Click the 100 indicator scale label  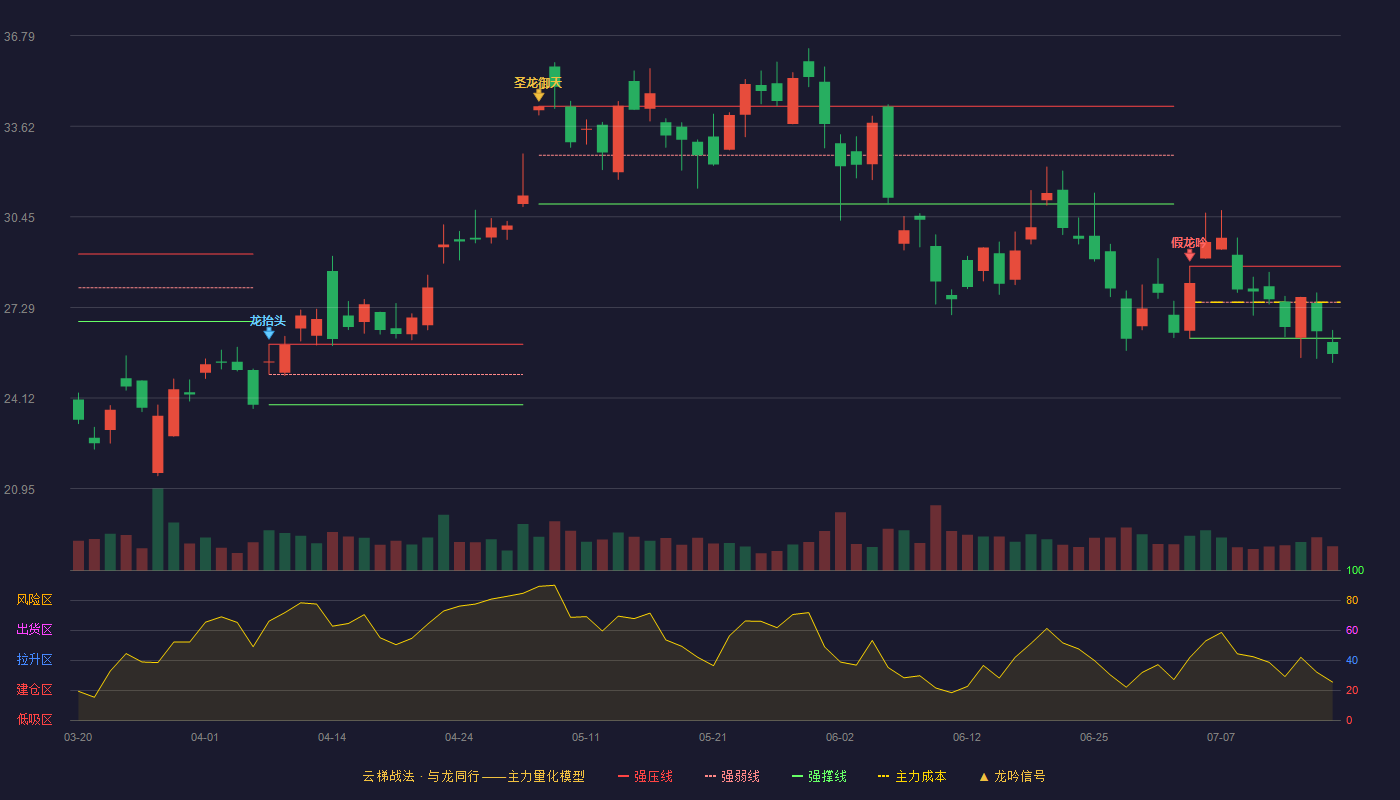click(x=1355, y=571)
